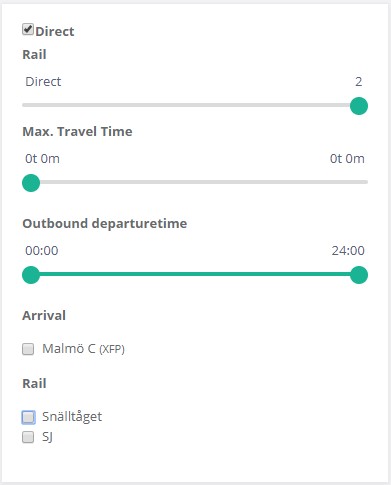Click the Outbound departuretime start handle
Image resolution: width=391 pixels, height=485 pixels.
point(31,275)
